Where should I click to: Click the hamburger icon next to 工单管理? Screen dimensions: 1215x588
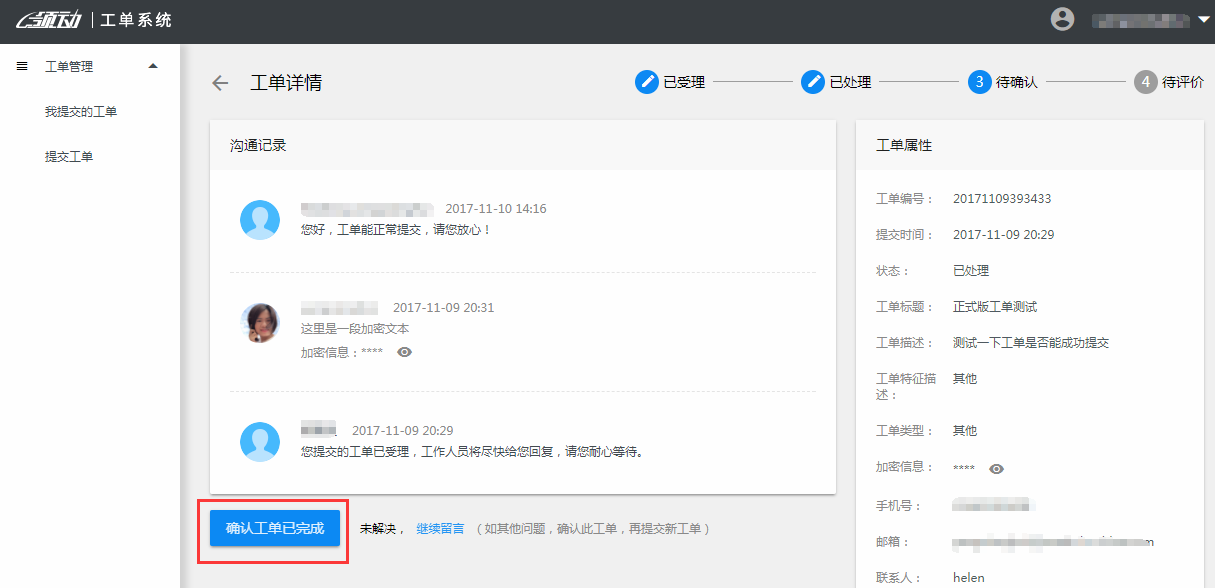[x=22, y=67]
